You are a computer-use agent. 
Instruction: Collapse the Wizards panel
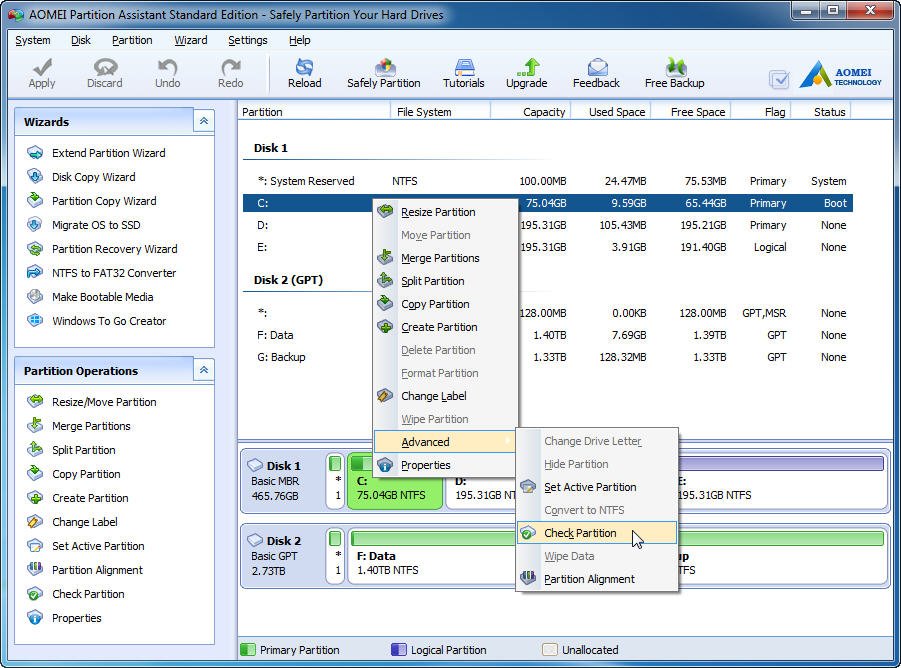tap(204, 121)
